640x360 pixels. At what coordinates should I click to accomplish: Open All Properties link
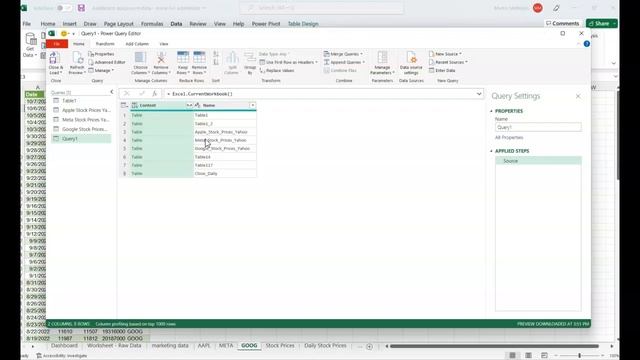point(509,138)
